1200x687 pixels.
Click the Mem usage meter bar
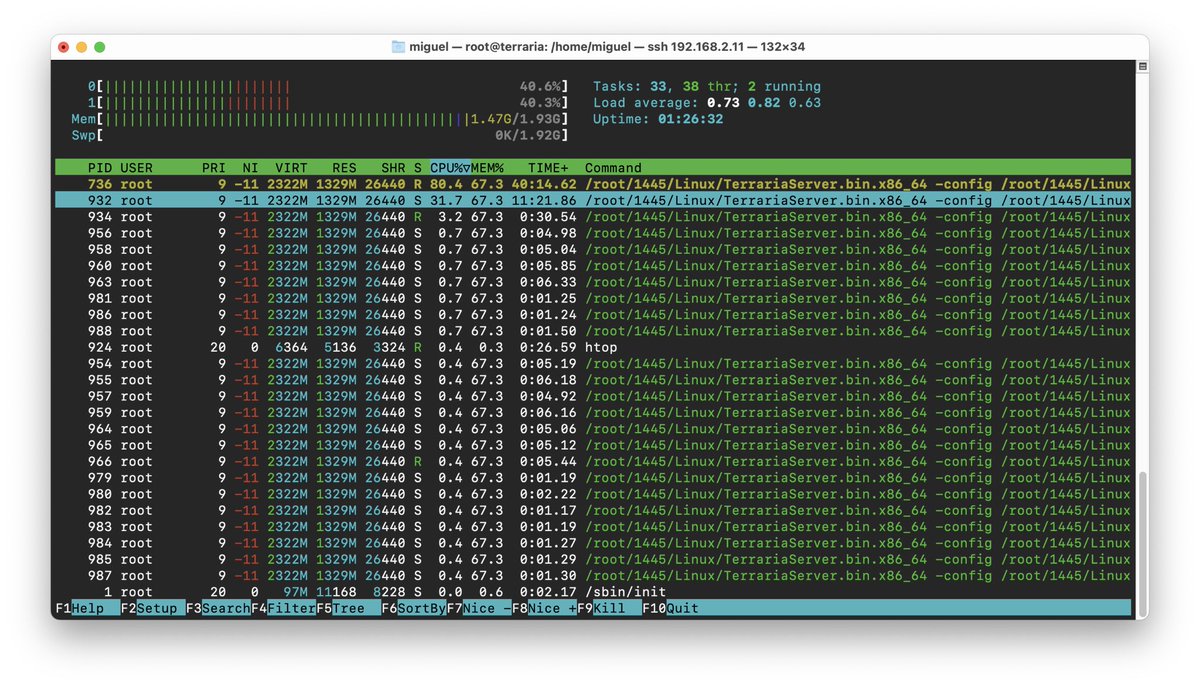click(x=320, y=119)
